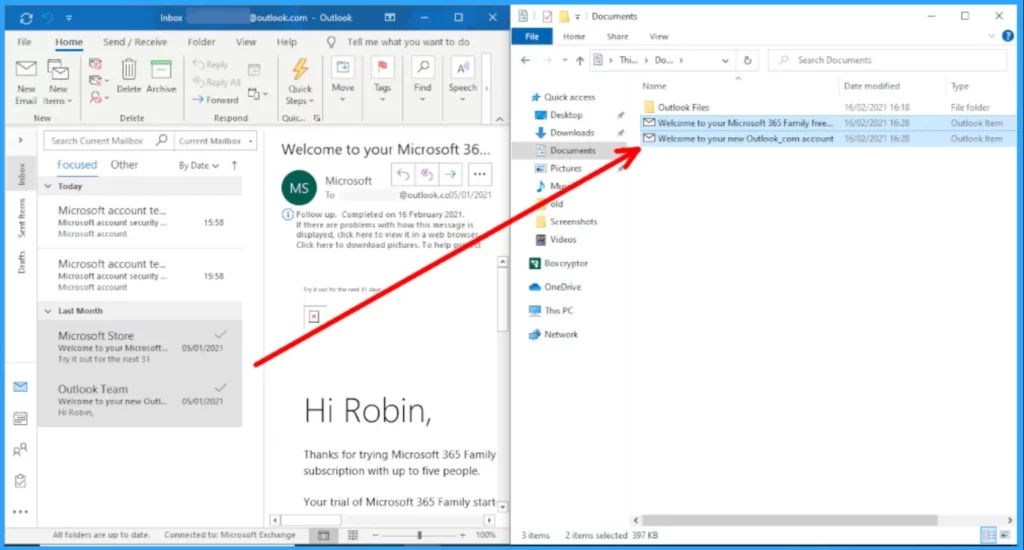Click Forward in the Respond group
The height and width of the screenshot is (550, 1024).
point(216,100)
